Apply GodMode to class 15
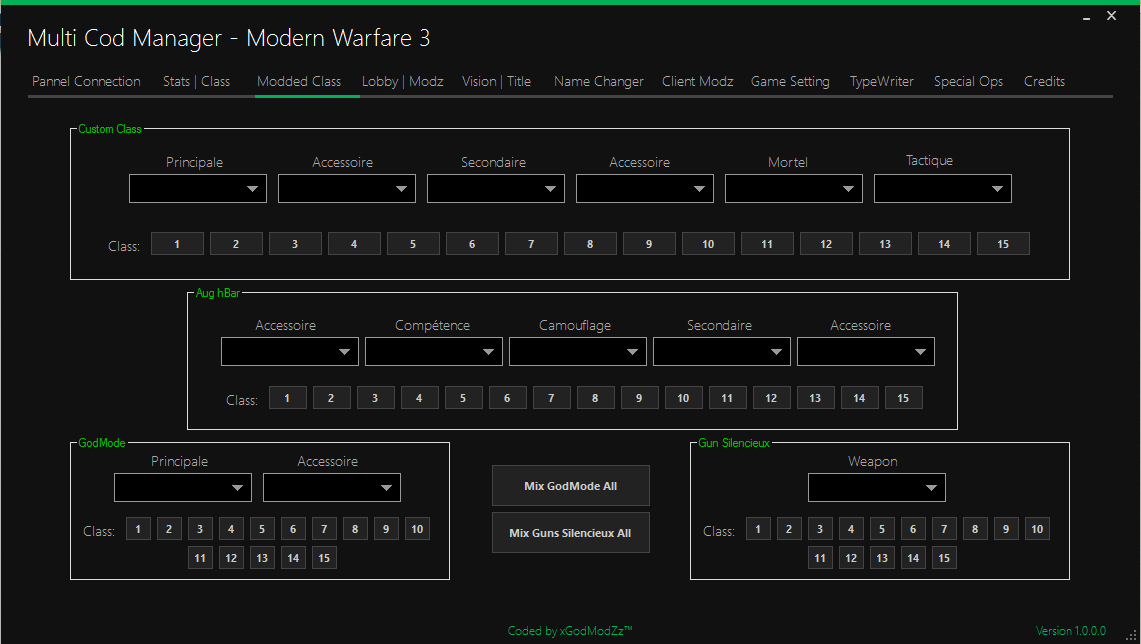The image size is (1141, 644). click(324, 558)
